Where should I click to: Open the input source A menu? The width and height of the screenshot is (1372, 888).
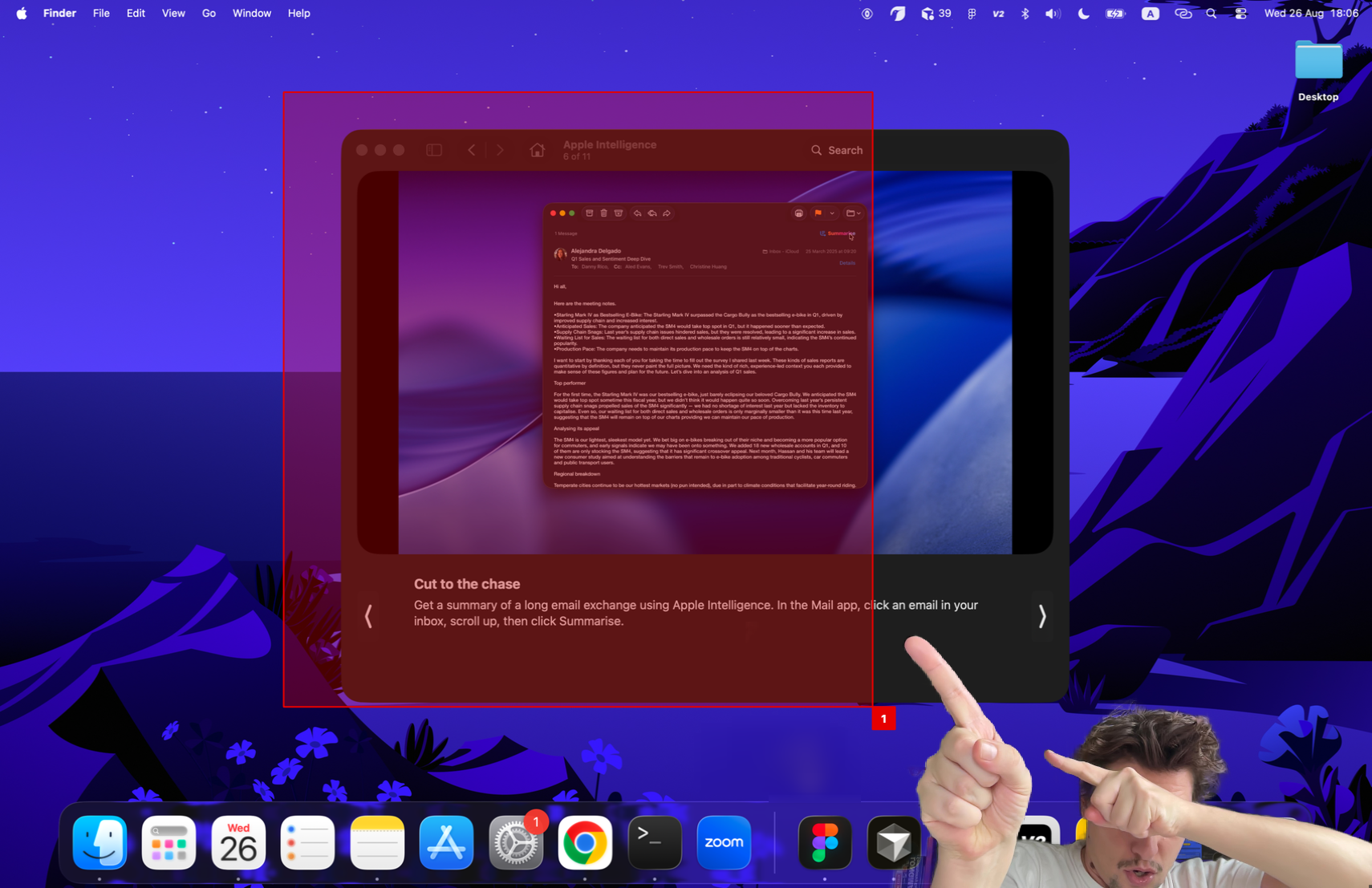pos(1150,13)
